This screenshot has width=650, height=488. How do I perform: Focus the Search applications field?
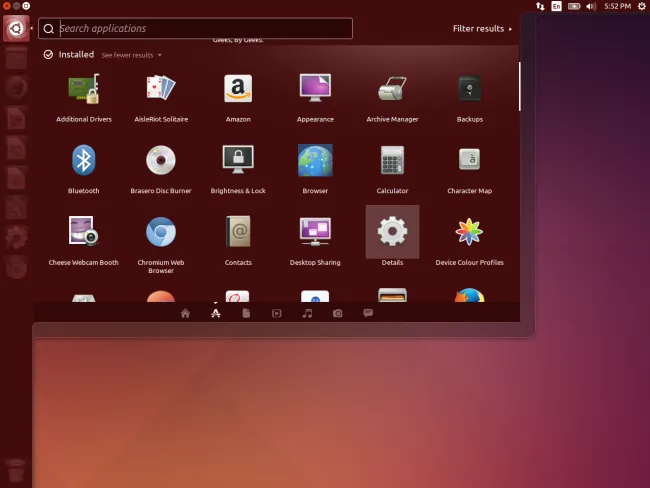coord(200,29)
